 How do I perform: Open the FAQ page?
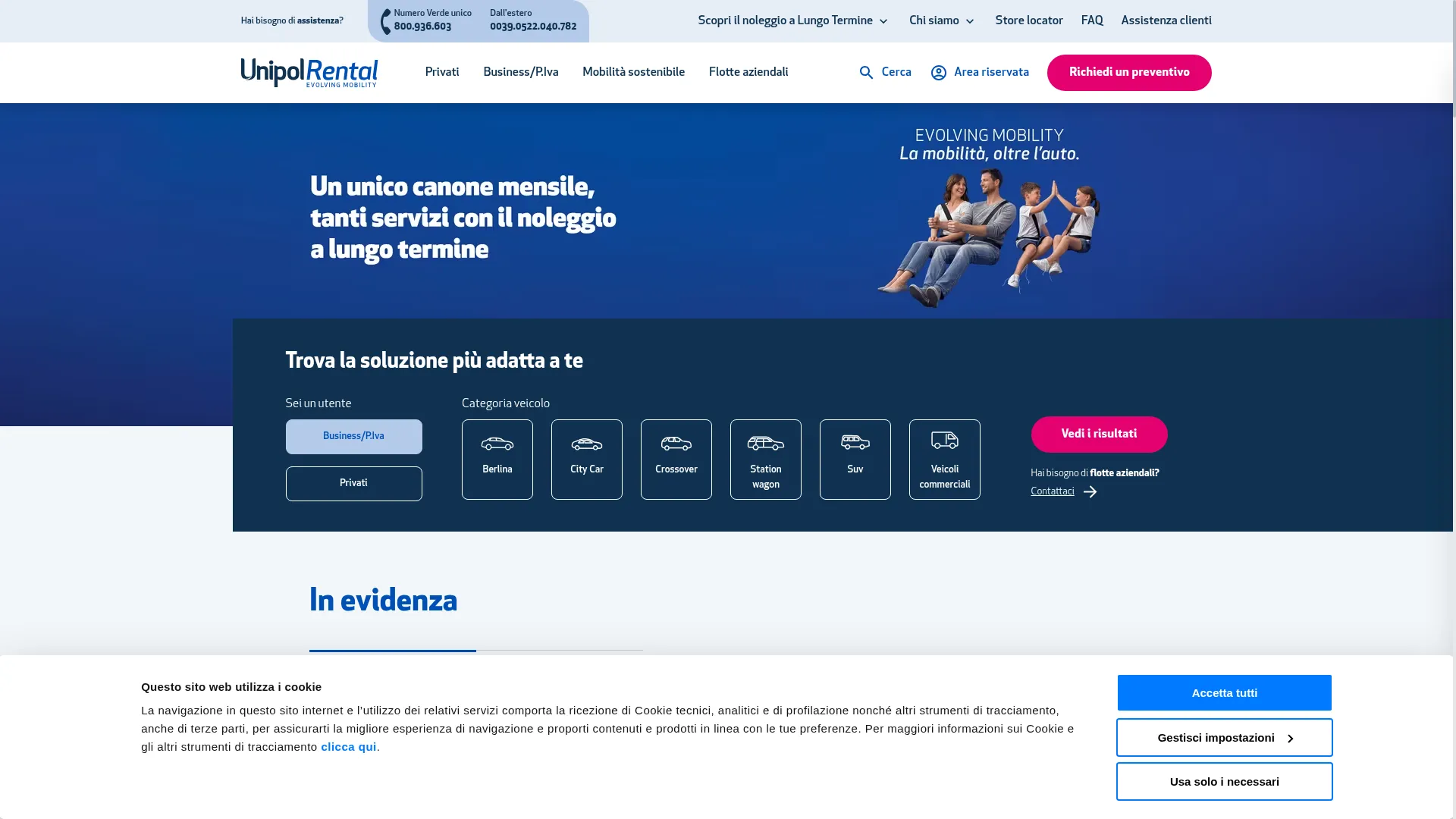click(x=1092, y=21)
